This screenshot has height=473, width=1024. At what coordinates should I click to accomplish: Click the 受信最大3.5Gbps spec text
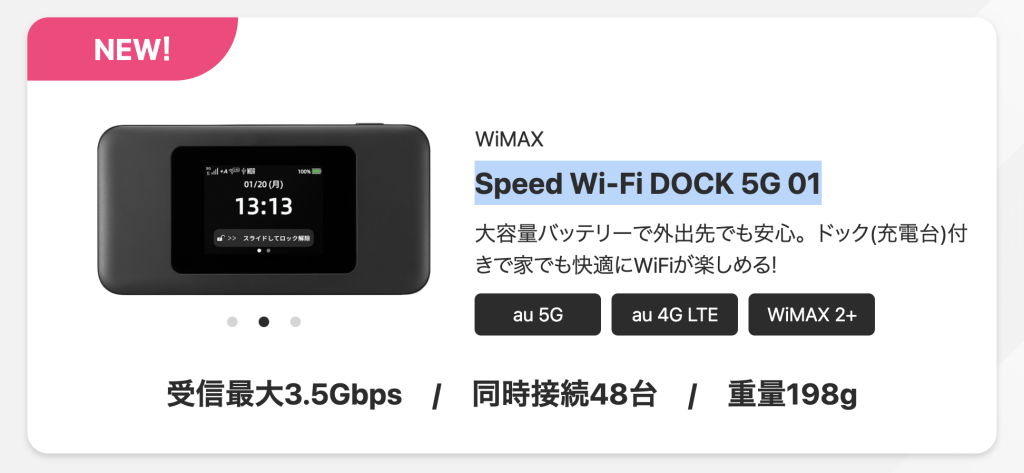[x=284, y=396]
